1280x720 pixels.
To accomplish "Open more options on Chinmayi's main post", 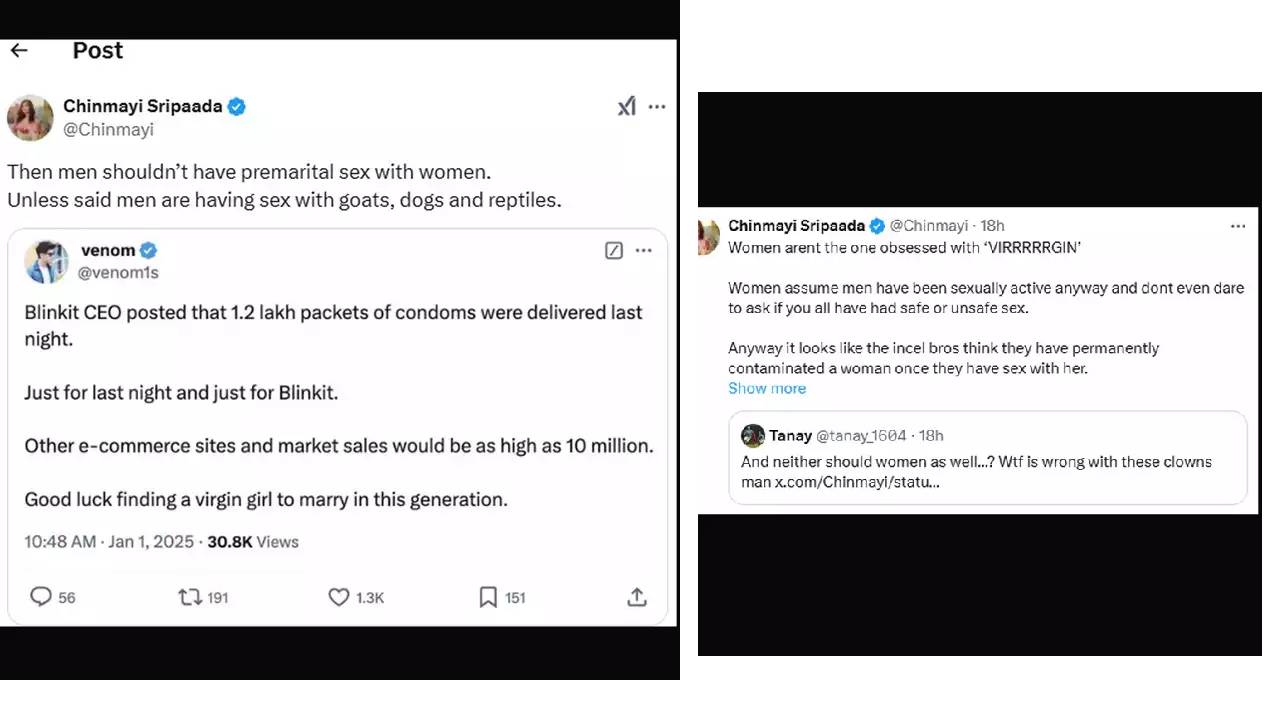I will (657, 107).
